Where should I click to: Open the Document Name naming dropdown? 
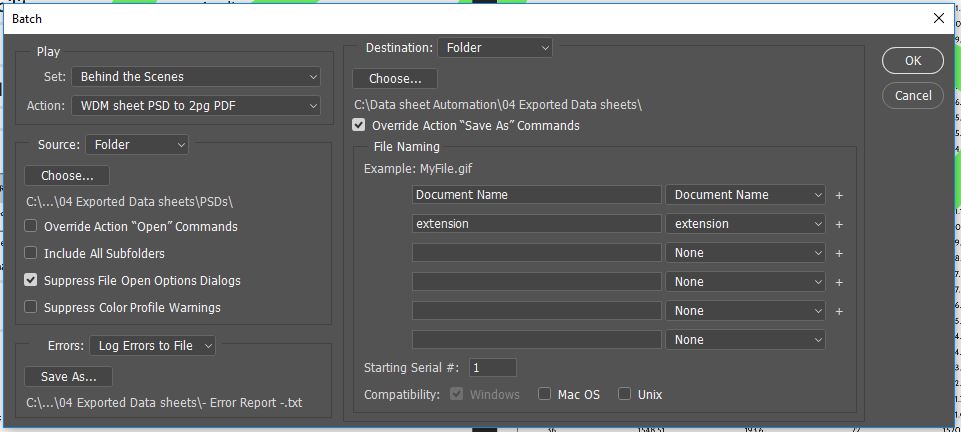point(745,195)
